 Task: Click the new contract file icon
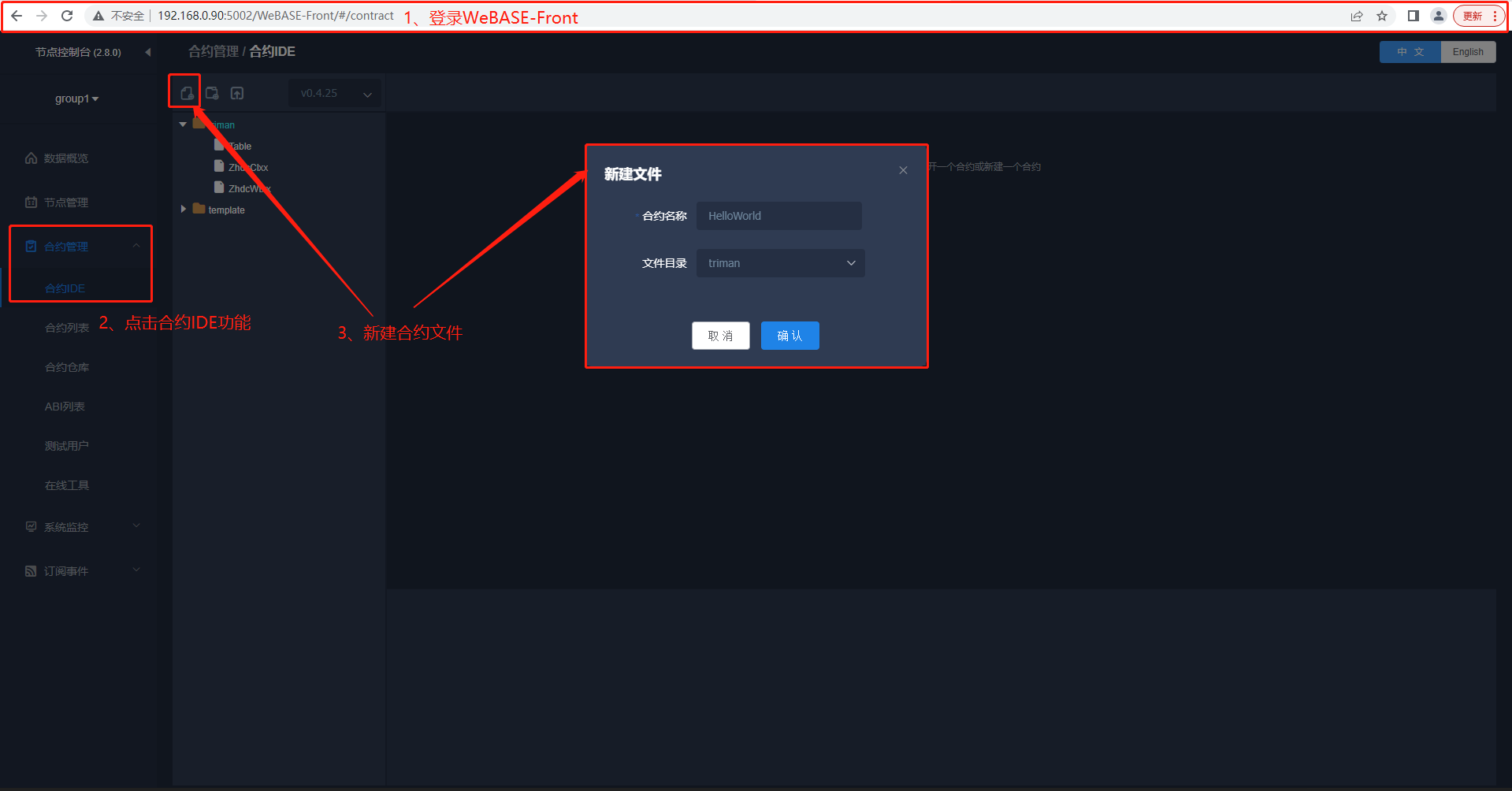(x=187, y=93)
